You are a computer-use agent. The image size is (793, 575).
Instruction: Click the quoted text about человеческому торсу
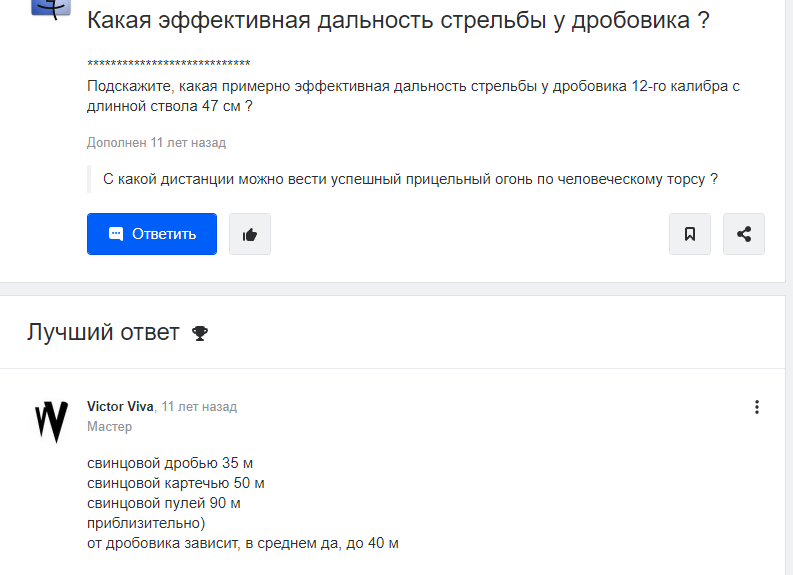tap(410, 180)
